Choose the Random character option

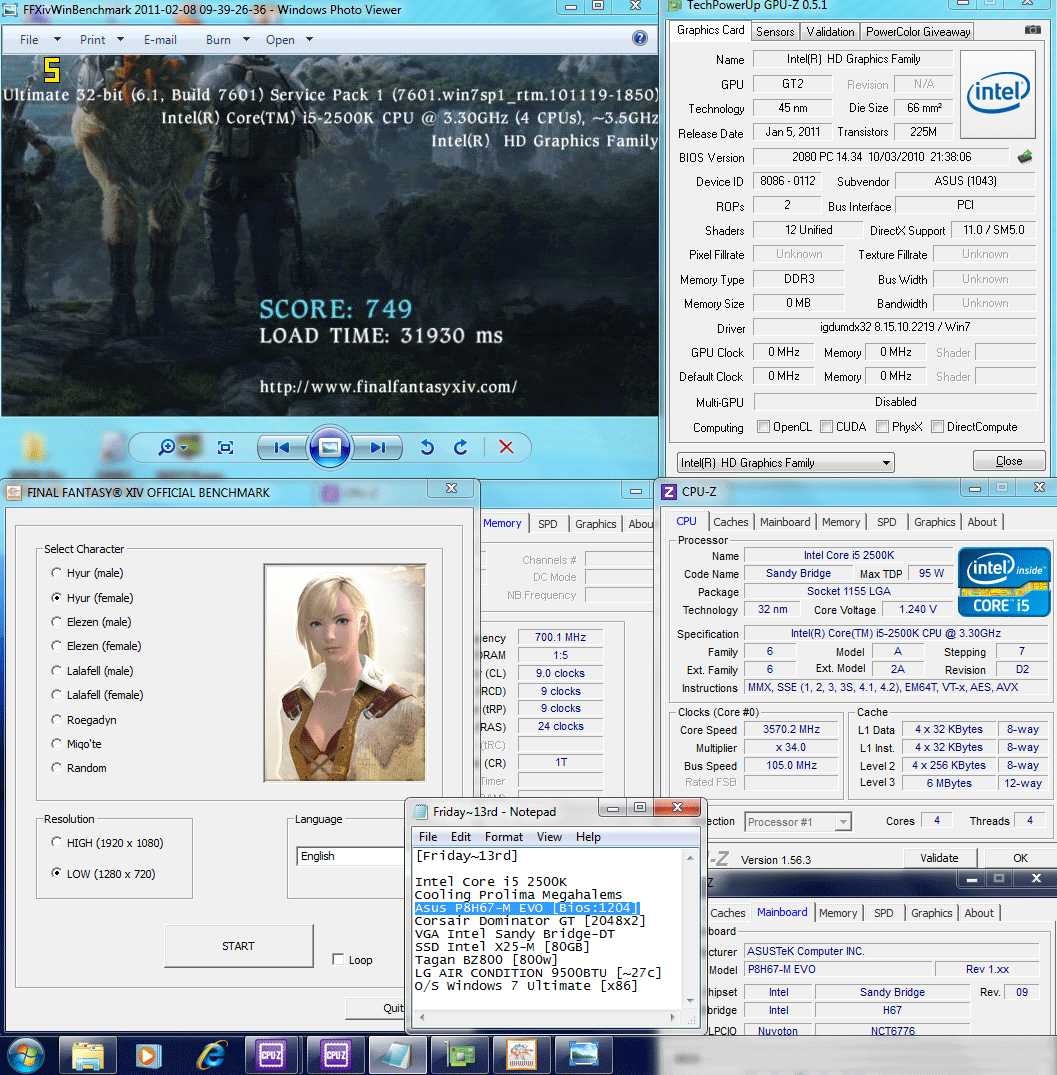point(56,768)
